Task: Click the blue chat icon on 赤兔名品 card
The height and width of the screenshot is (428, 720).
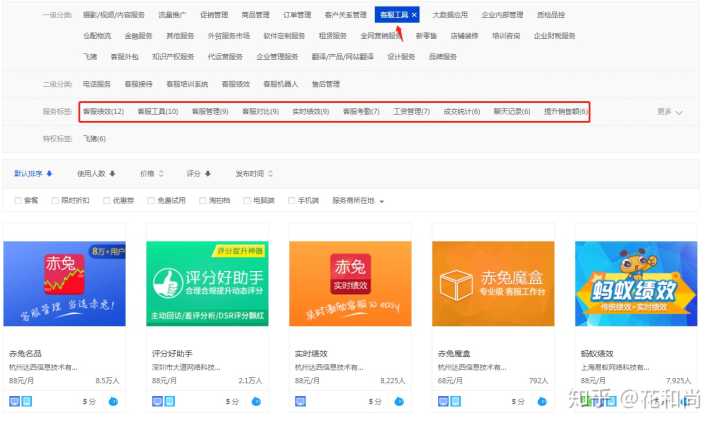Action: 113,401
